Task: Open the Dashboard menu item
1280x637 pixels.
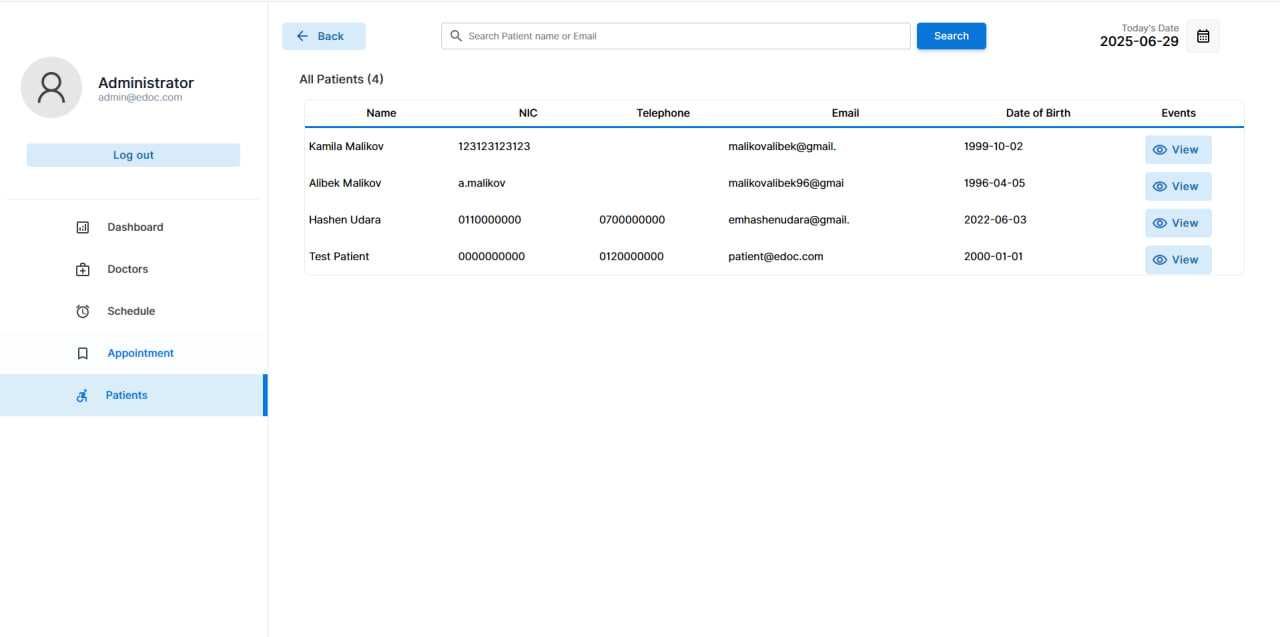Action: [134, 227]
